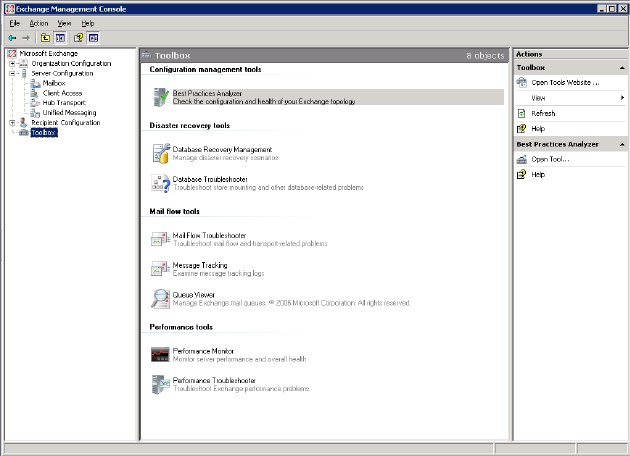Image resolution: width=630 pixels, height=456 pixels.
Task: Click the Up one level toolbar icon
Action: [x=45, y=38]
